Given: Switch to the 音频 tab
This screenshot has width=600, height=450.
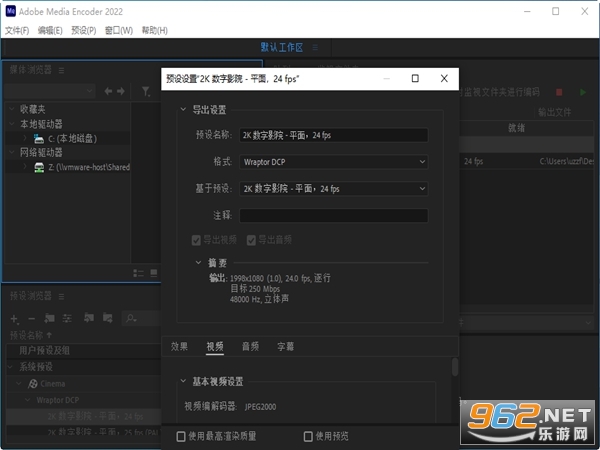Looking at the screenshot, I should [251, 347].
